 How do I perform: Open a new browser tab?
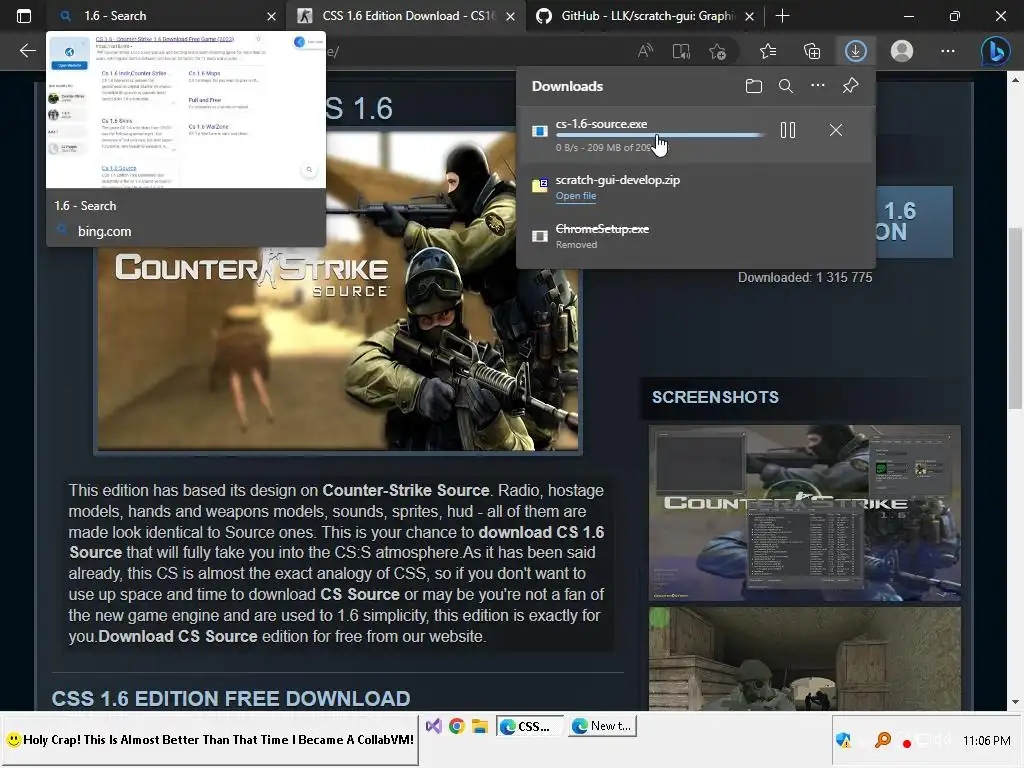[x=782, y=16]
